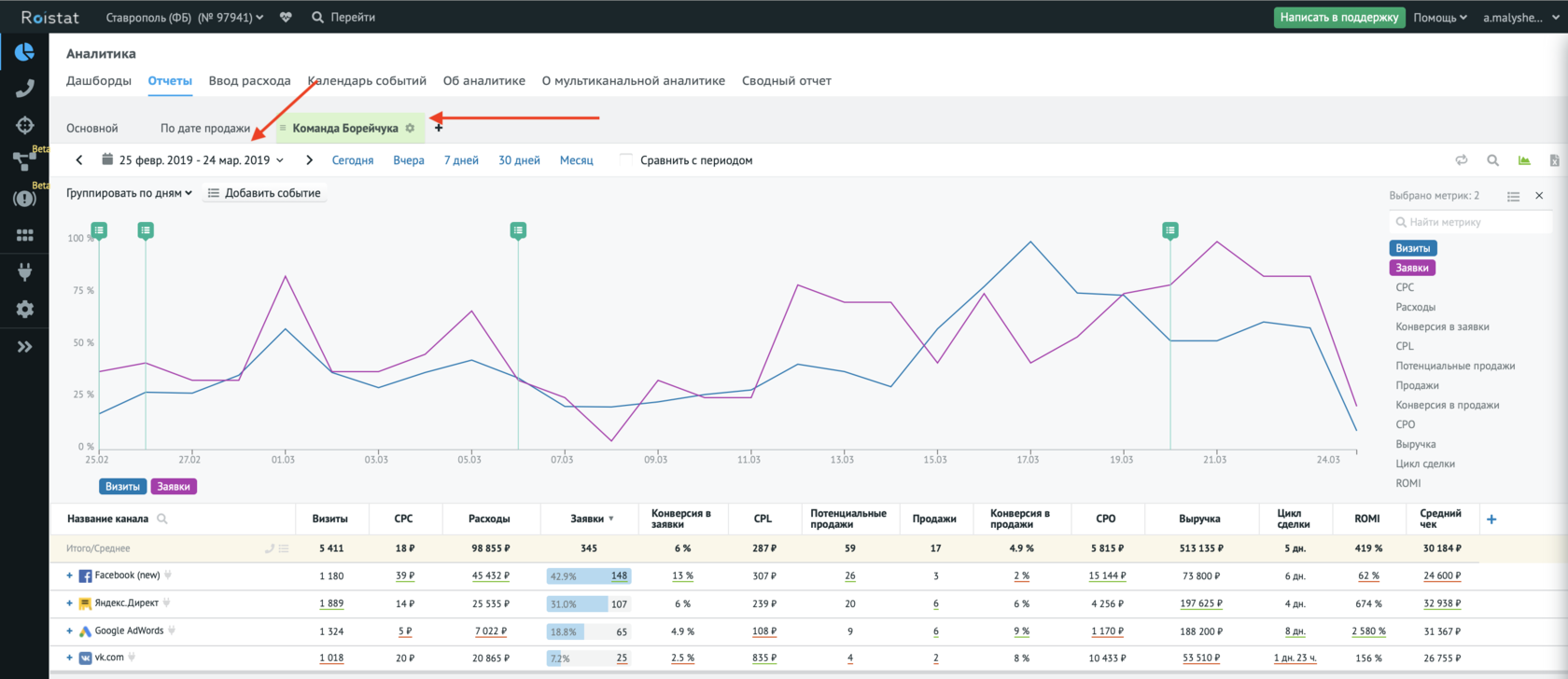Click the Найти метрику search field
Viewport: 1568px width, 679px height.
click(1470, 222)
